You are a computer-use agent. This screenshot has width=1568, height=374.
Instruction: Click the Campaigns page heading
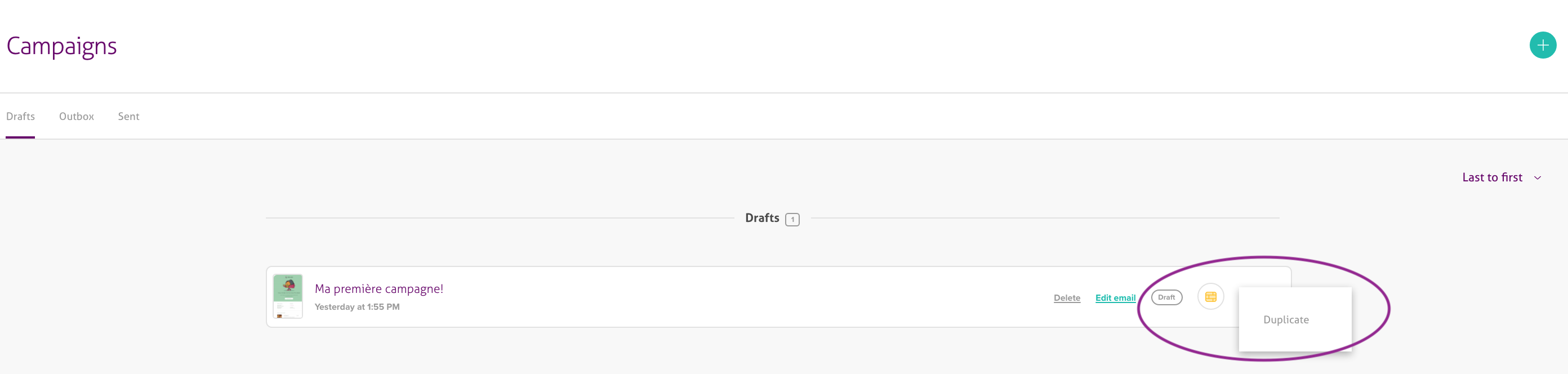61,46
